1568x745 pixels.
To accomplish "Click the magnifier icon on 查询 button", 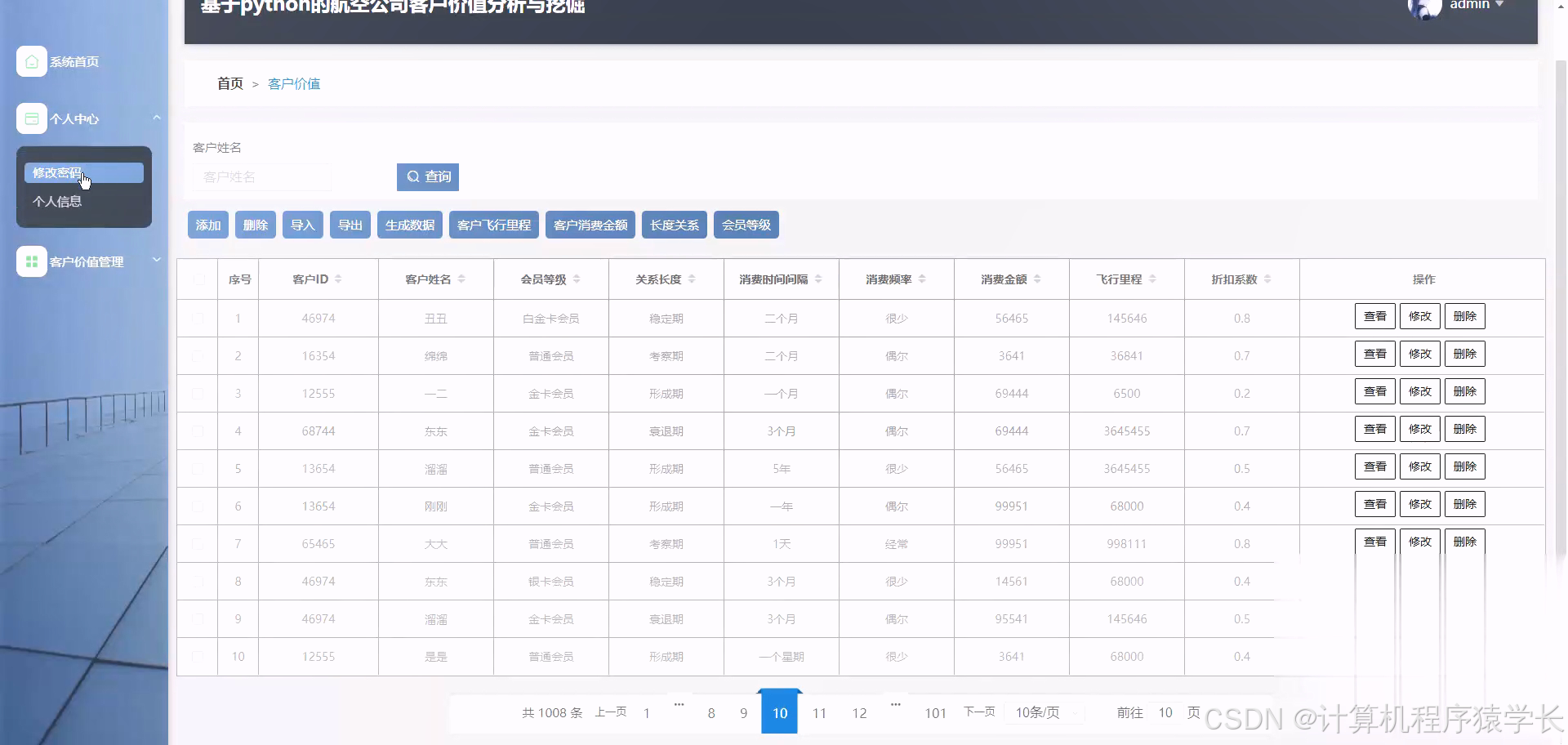I will click(x=412, y=176).
